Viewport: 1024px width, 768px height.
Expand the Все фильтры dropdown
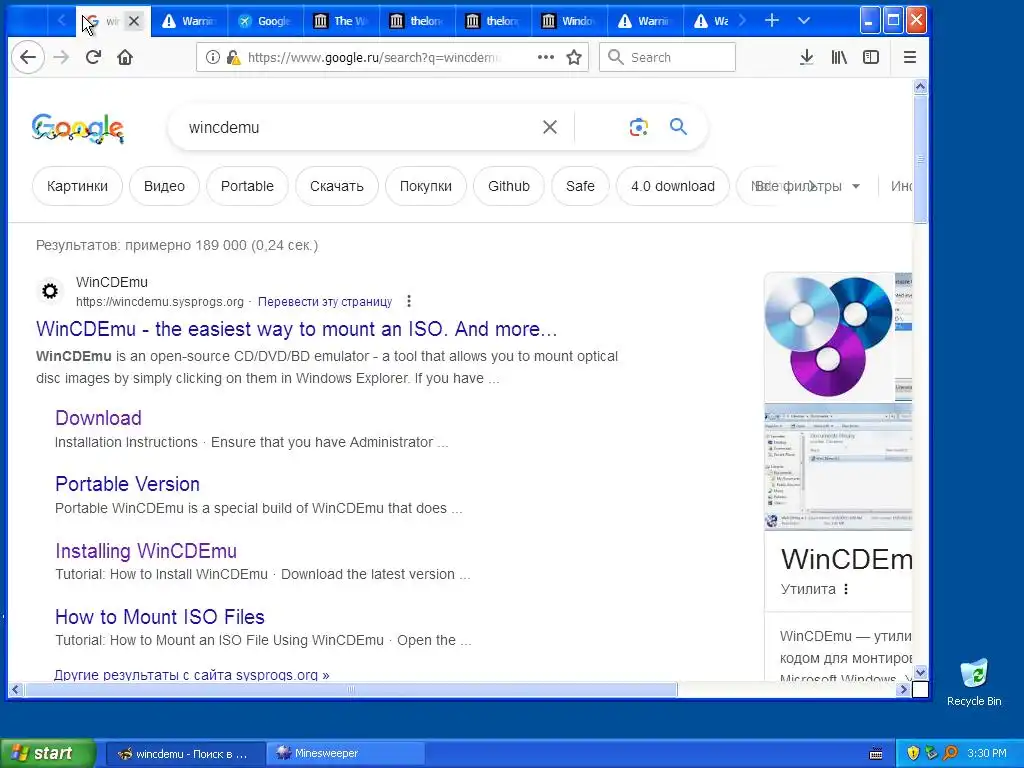[x=807, y=186]
